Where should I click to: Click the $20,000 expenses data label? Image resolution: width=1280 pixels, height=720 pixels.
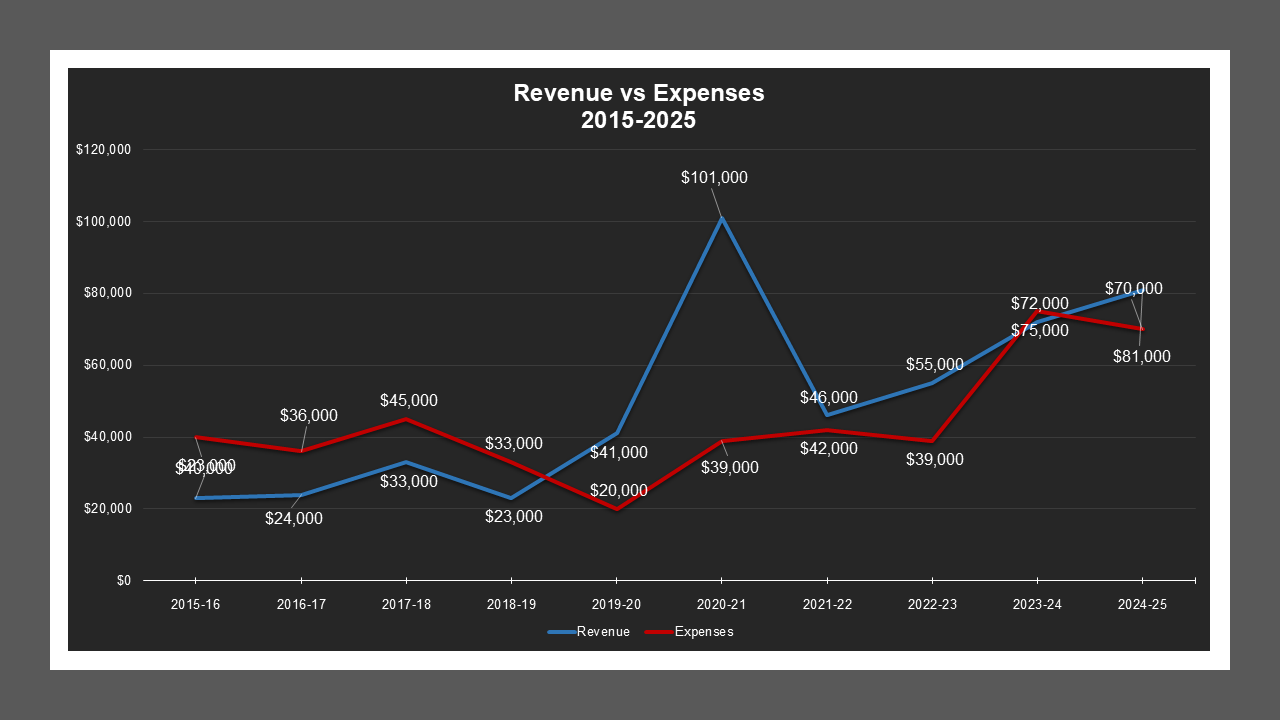618,491
